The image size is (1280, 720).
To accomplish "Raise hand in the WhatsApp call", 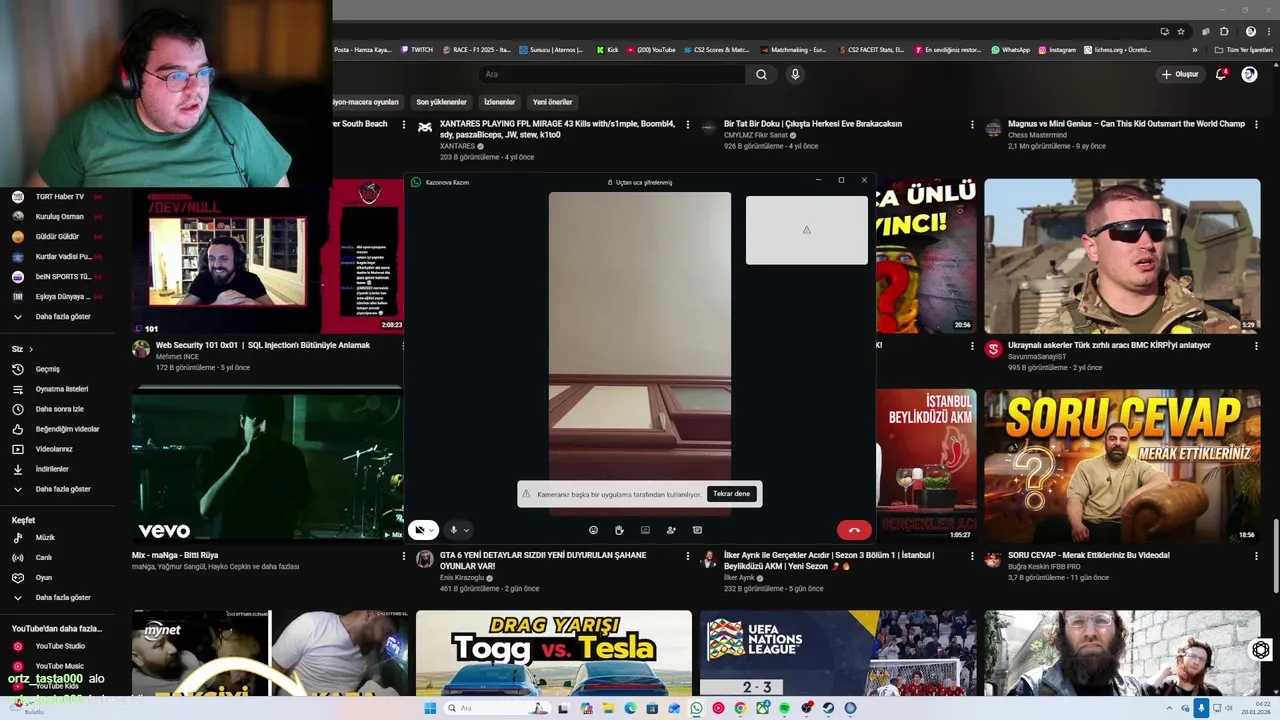I will [619, 530].
